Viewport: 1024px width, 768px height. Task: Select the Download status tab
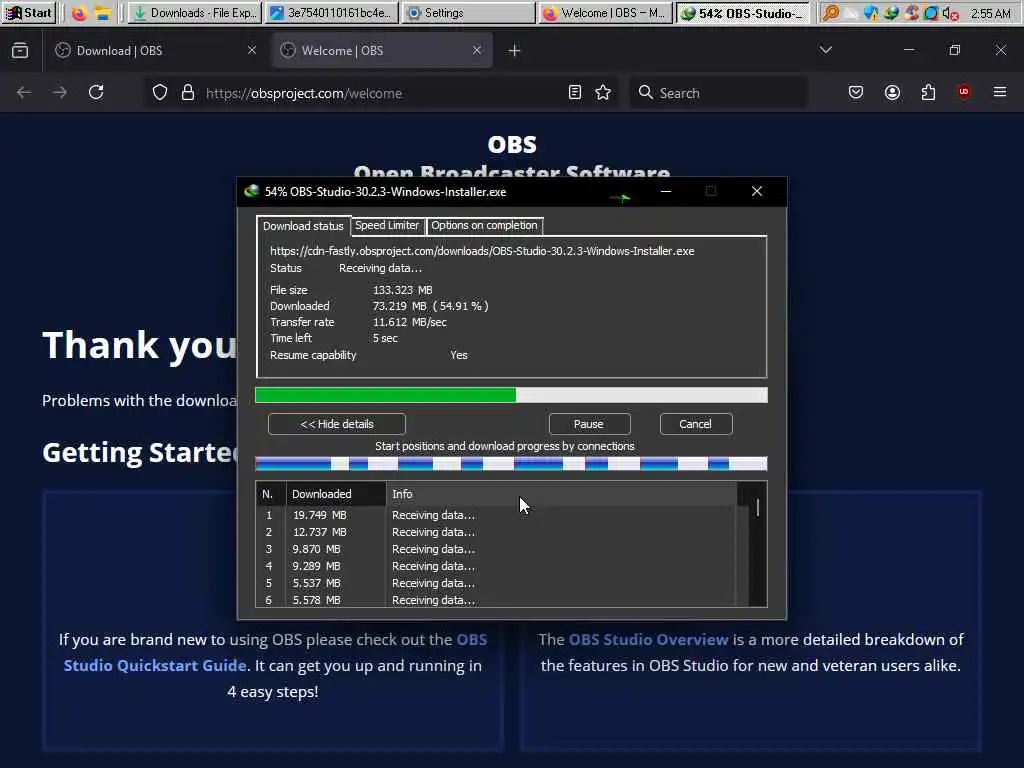(303, 226)
